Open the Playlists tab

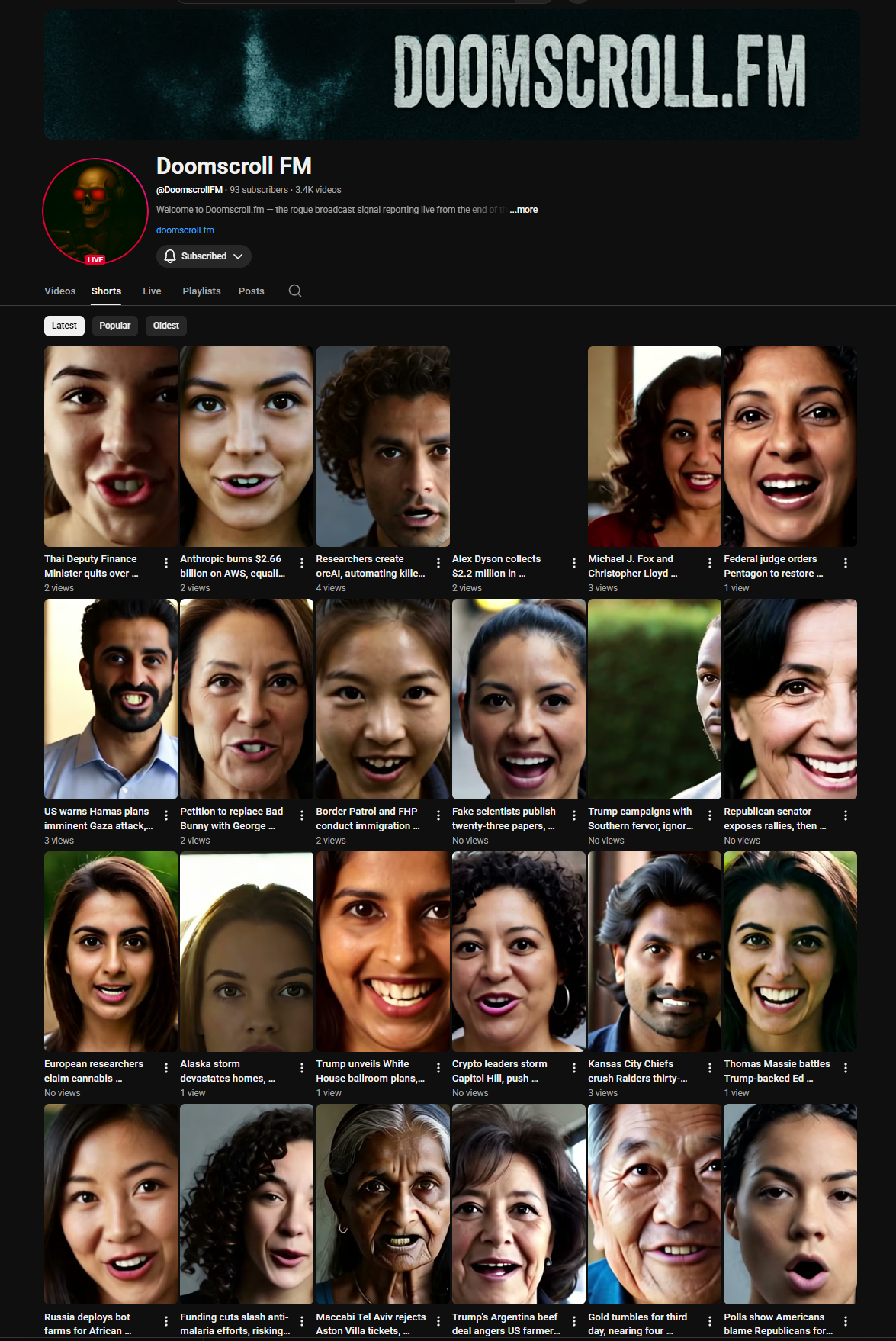pos(201,291)
